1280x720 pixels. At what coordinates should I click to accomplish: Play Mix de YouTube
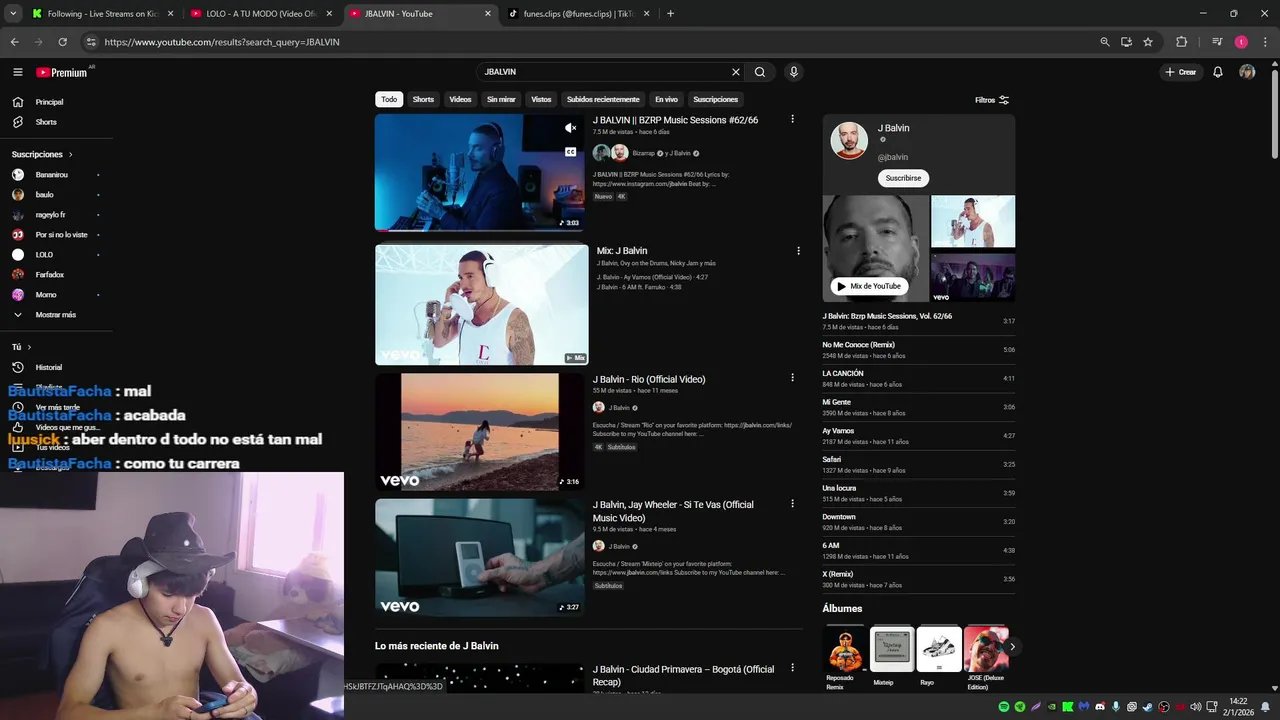(x=869, y=286)
